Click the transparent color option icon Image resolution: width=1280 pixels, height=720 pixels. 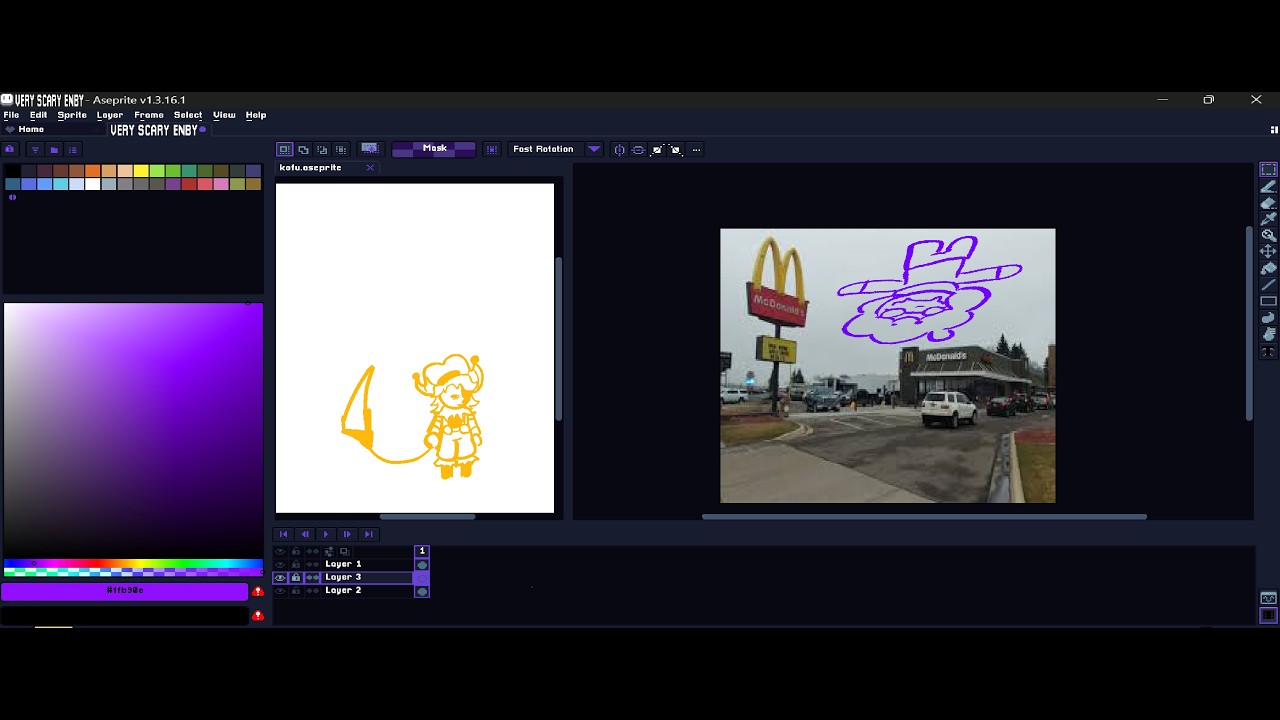point(370,149)
